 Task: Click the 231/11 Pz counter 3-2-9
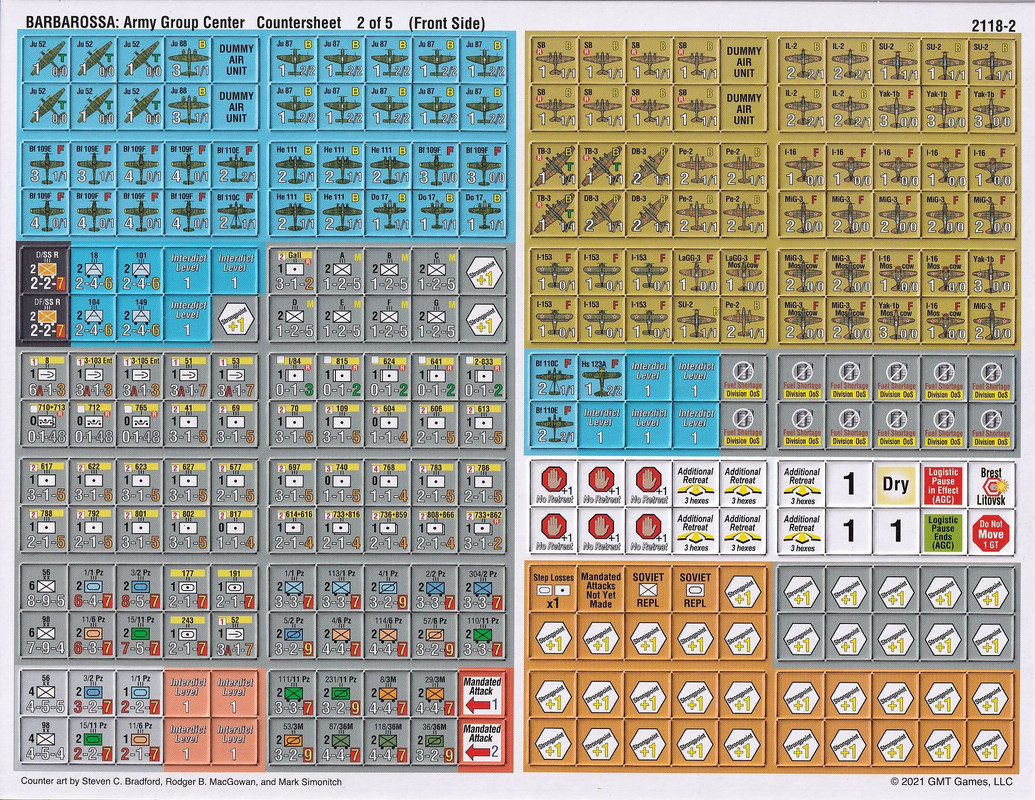pos(342,694)
